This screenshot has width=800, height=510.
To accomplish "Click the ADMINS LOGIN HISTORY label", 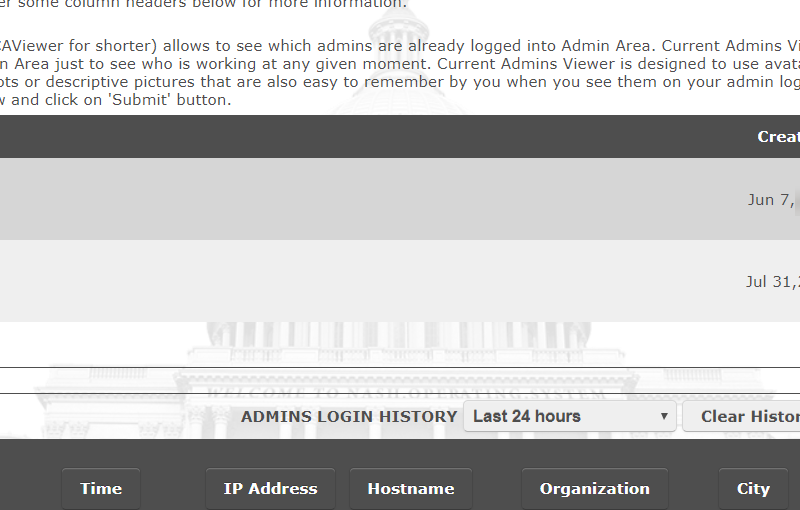I will [349, 417].
